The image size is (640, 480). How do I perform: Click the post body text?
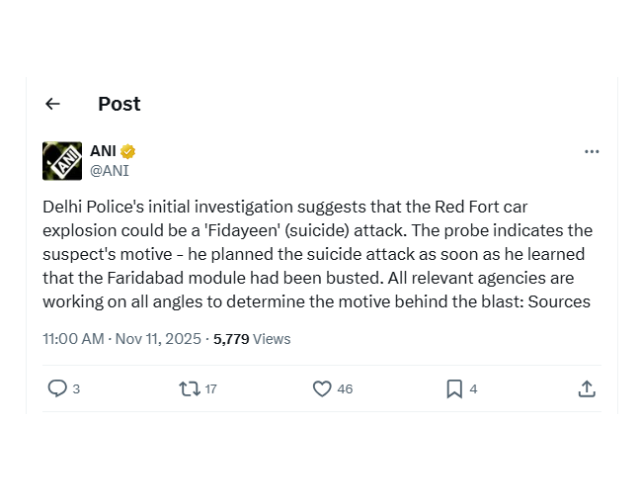pyautogui.click(x=318, y=254)
